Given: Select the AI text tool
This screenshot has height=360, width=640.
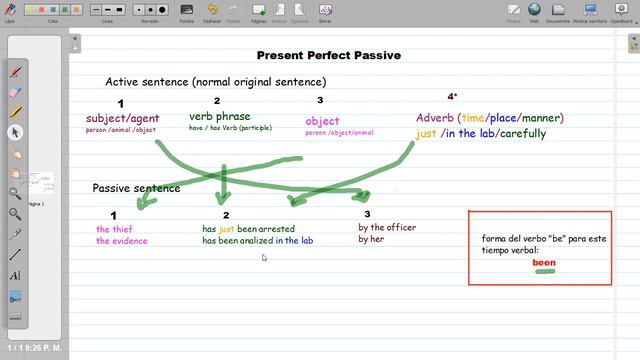Looking at the screenshot, I should pyautogui.click(x=16, y=276).
